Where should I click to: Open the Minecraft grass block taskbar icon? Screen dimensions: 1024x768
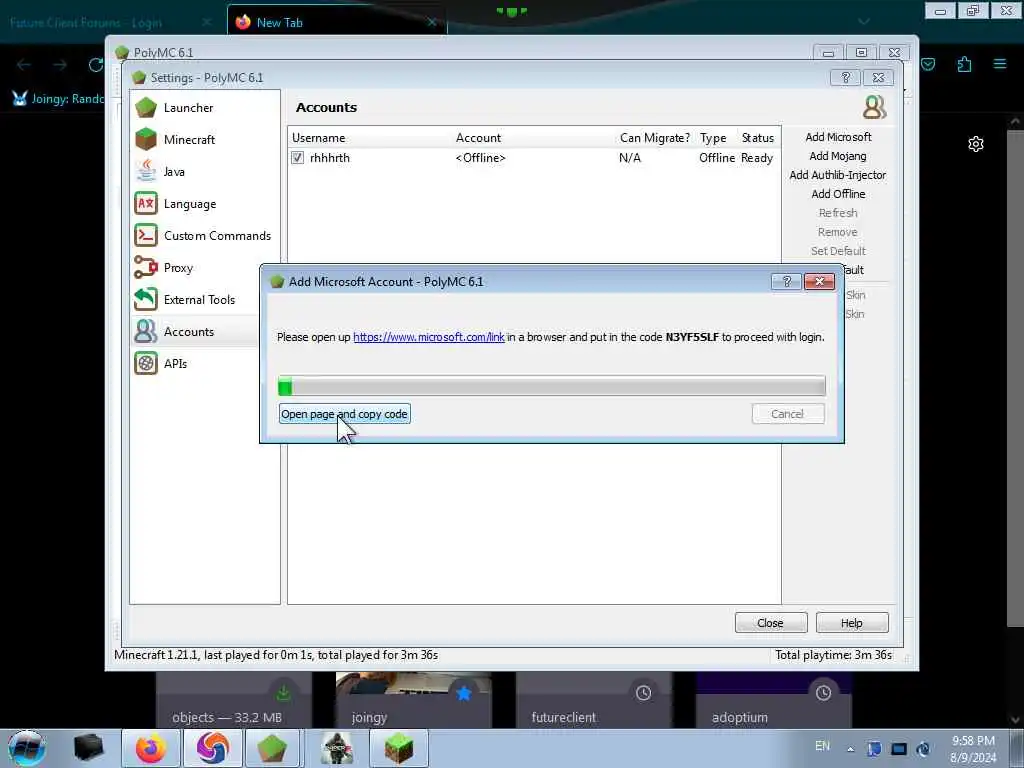tap(398, 748)
